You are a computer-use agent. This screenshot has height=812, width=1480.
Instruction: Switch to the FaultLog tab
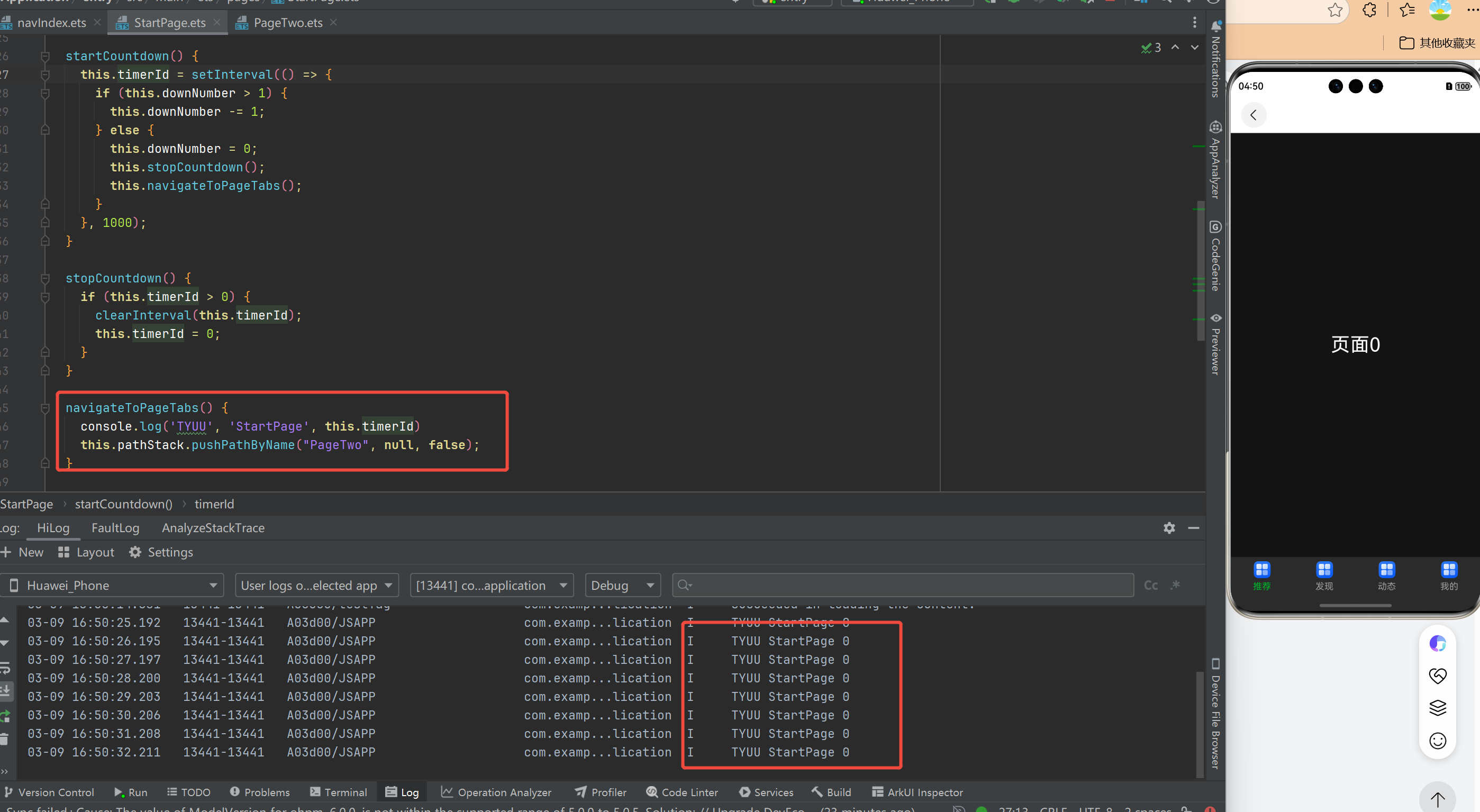click(x=115, y=528)
